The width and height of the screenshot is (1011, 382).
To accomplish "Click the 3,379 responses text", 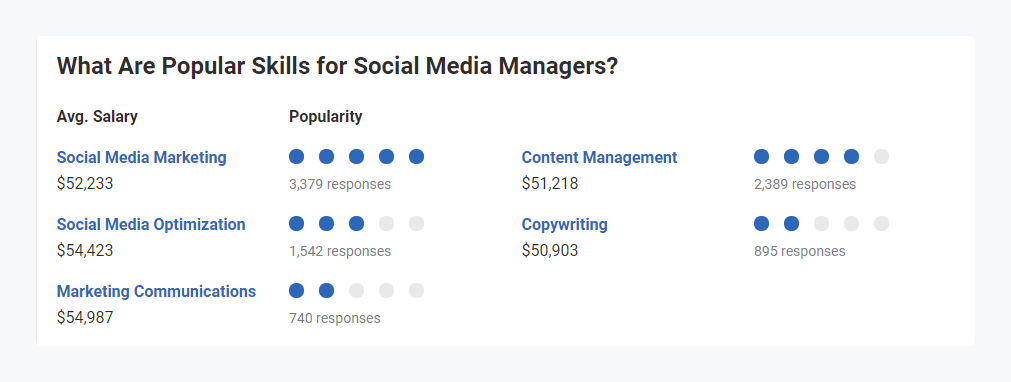I will click(x=340, y=184).
